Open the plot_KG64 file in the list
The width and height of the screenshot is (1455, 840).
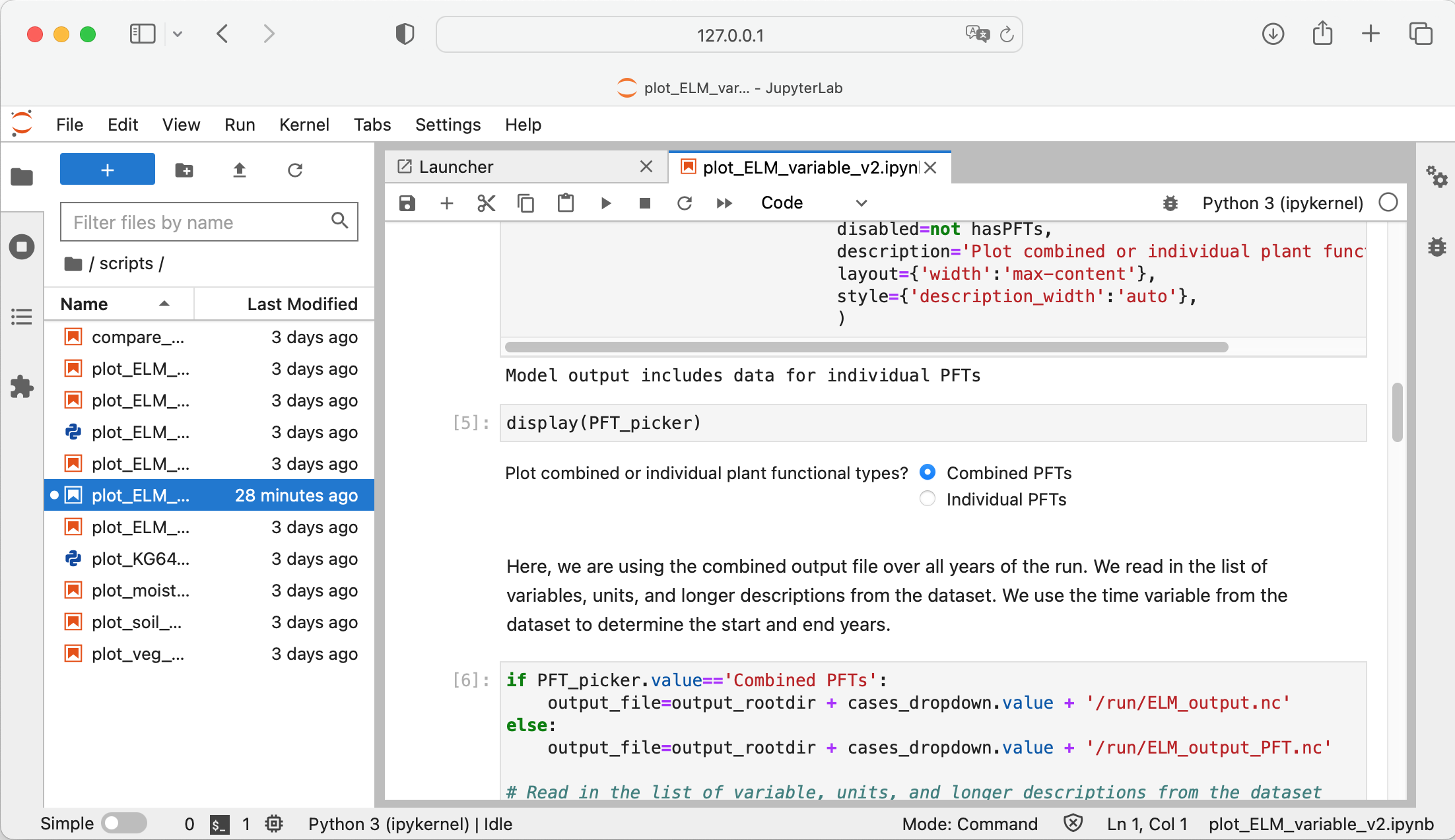pyautogui.click(x=141, y=559)
